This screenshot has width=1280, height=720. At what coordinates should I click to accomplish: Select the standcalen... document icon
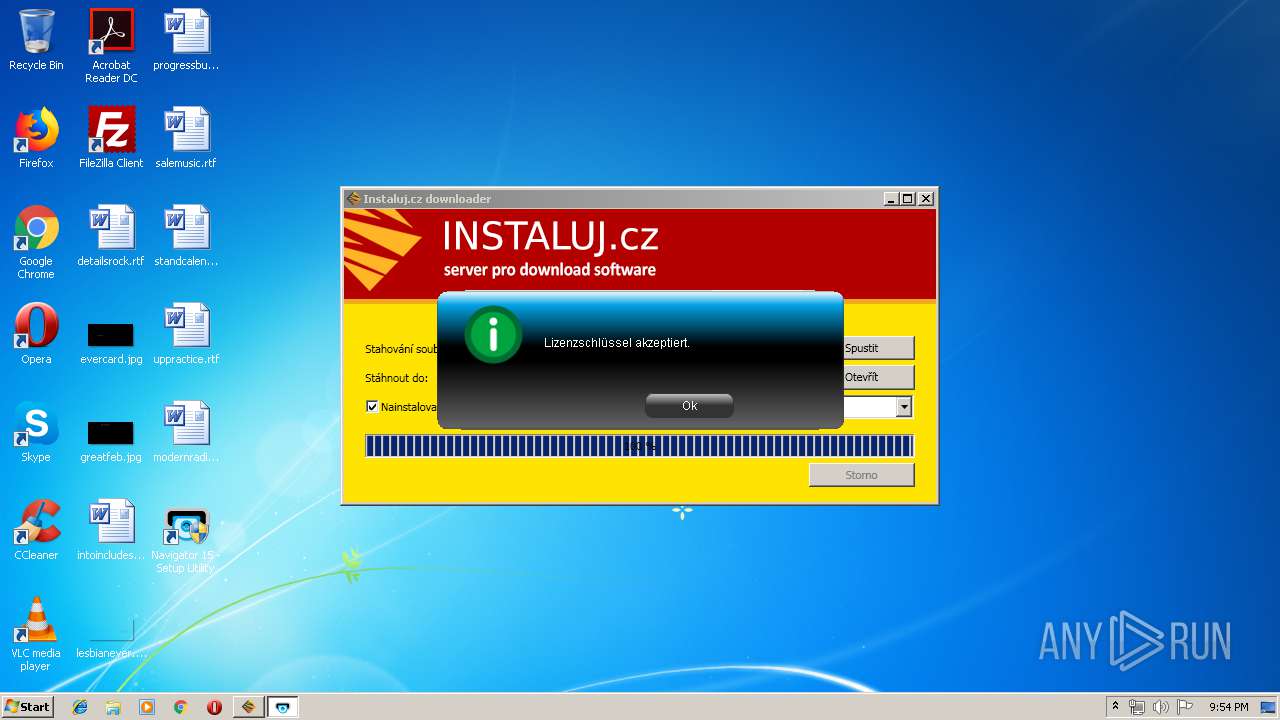(x=186, y=237)
